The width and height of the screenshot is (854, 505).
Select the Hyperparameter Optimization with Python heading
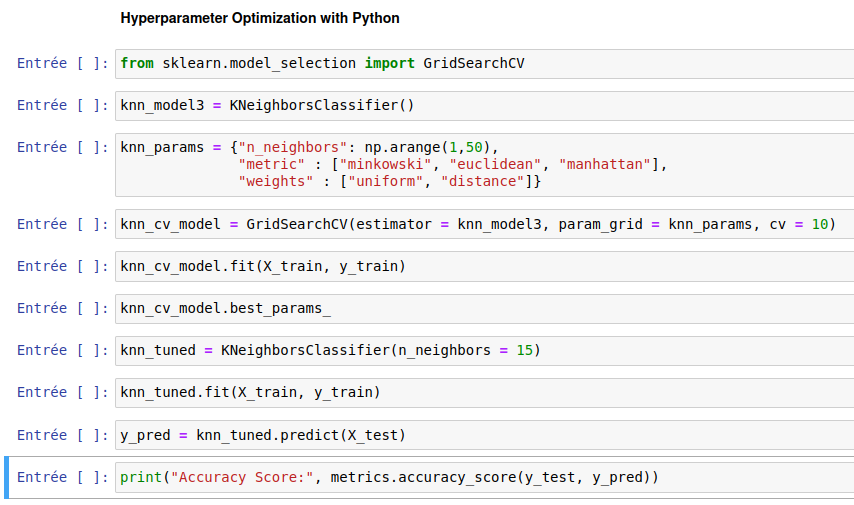pyautogui.click(x=259, y=18)
